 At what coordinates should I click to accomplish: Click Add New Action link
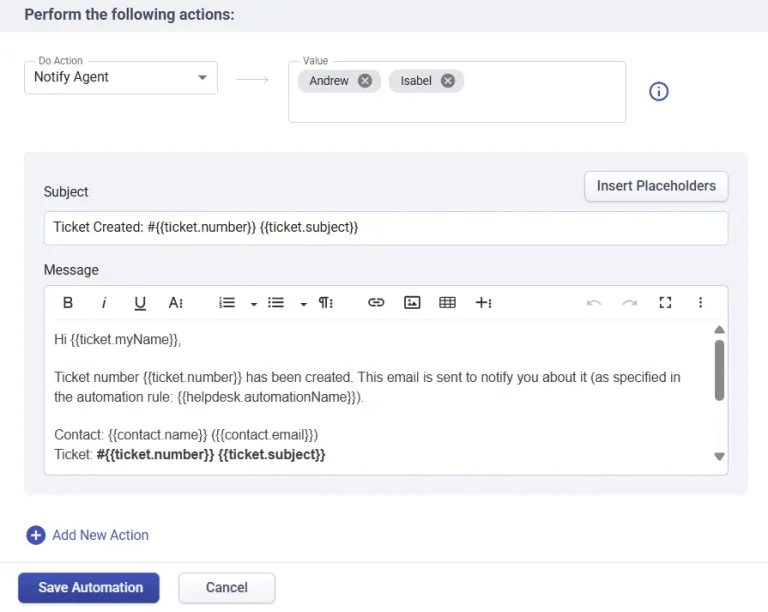click(x=100, y=535)
